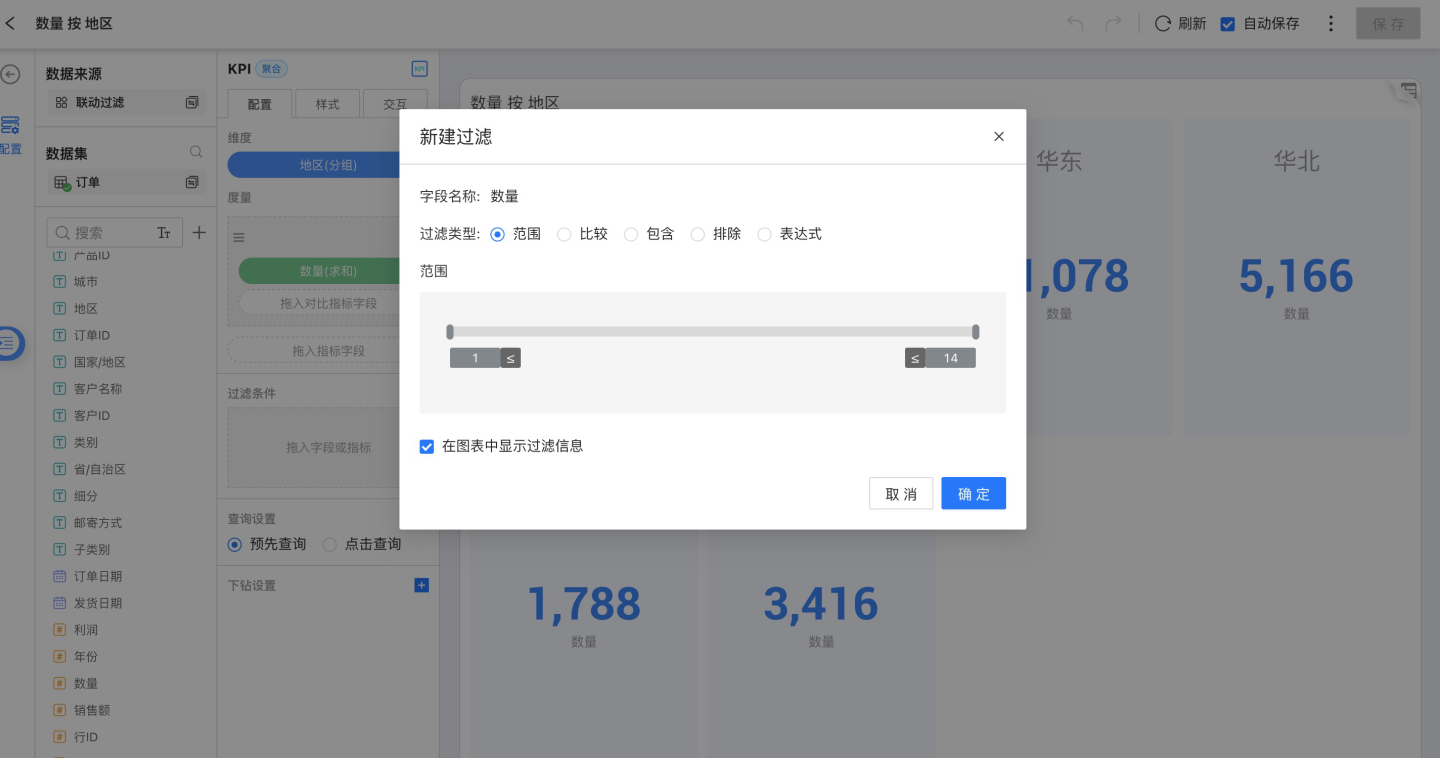
Task: Select the 比较 filter type radio button
Action: [x=564, y=234]
